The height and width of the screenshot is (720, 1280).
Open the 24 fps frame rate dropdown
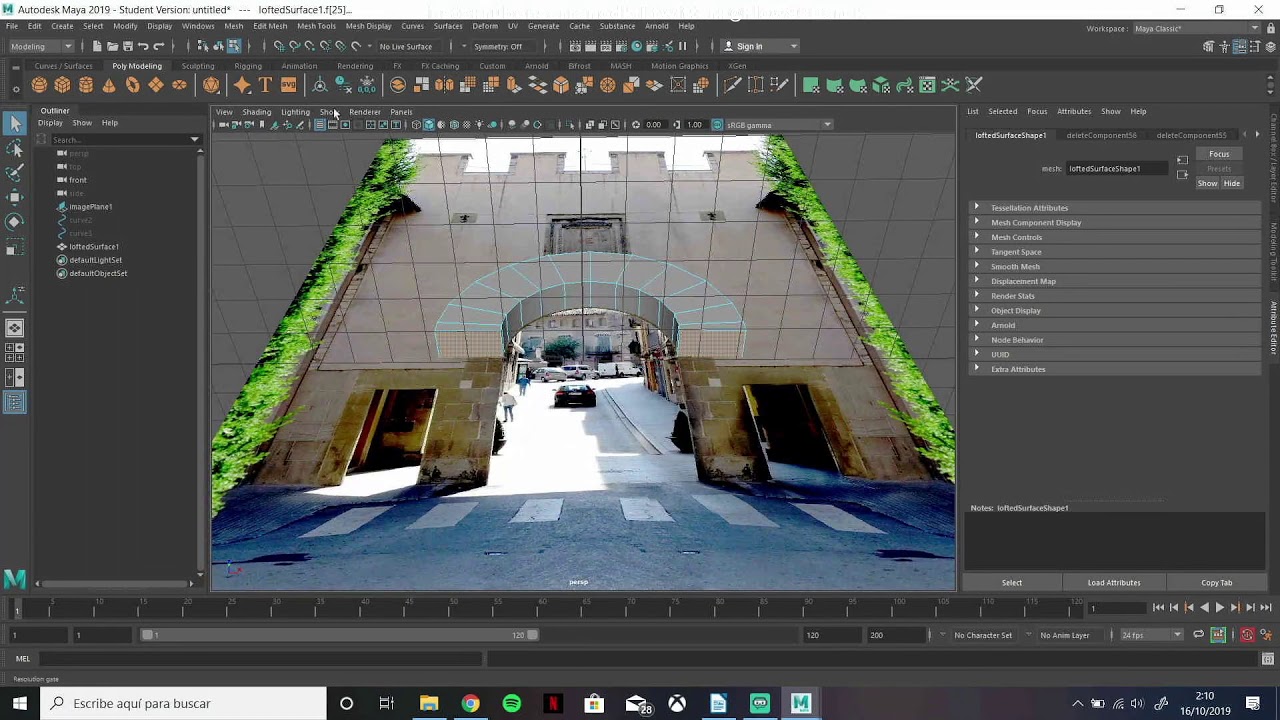[1151, 635]
